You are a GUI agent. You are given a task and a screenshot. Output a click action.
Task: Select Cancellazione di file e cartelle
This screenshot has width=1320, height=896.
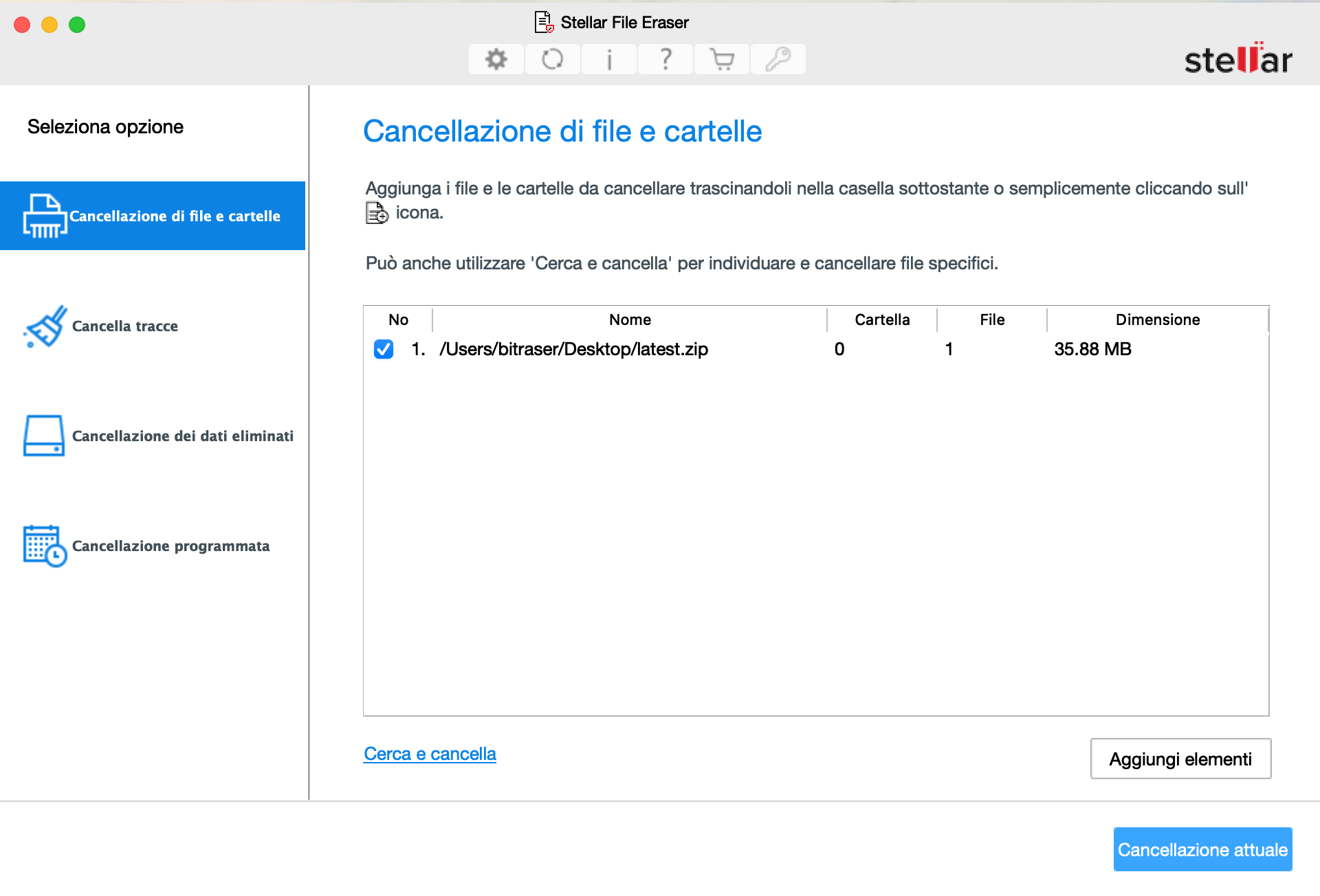pos(153,216)
